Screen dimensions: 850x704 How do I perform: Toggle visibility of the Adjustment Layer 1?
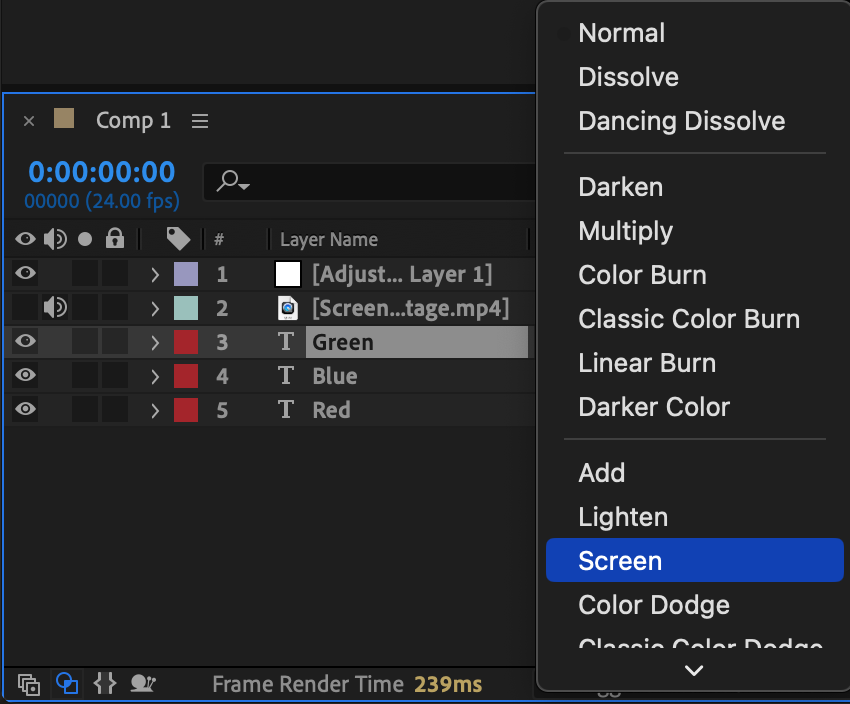click(26, 274)
